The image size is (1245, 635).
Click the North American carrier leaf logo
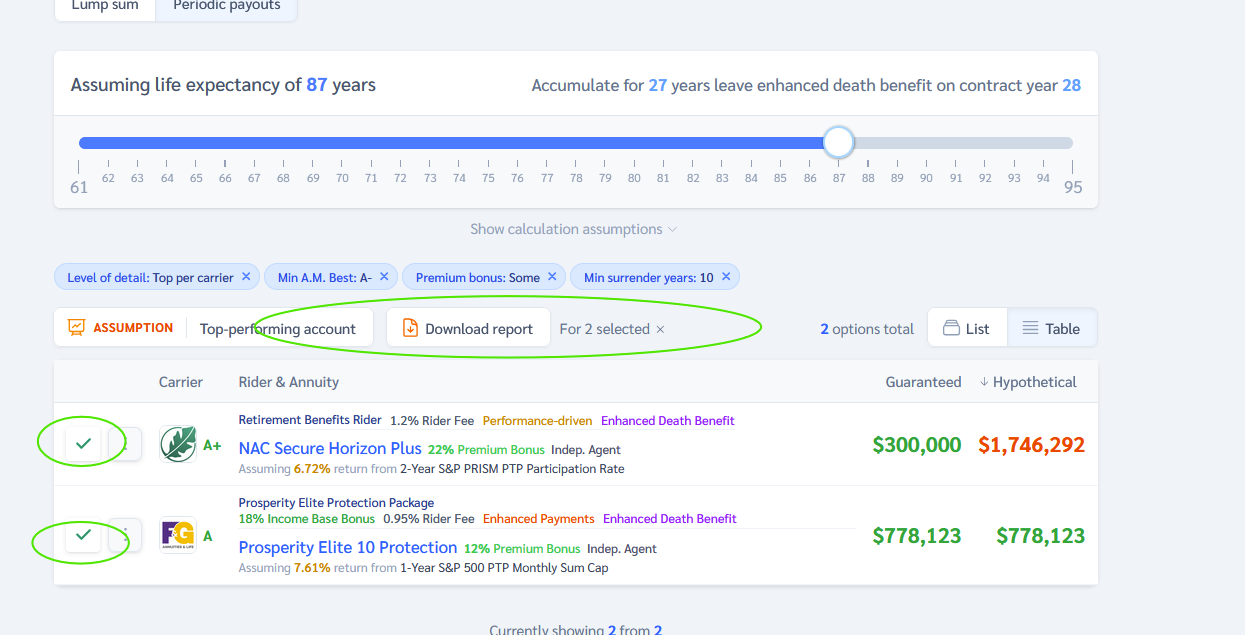click(178, 444)
